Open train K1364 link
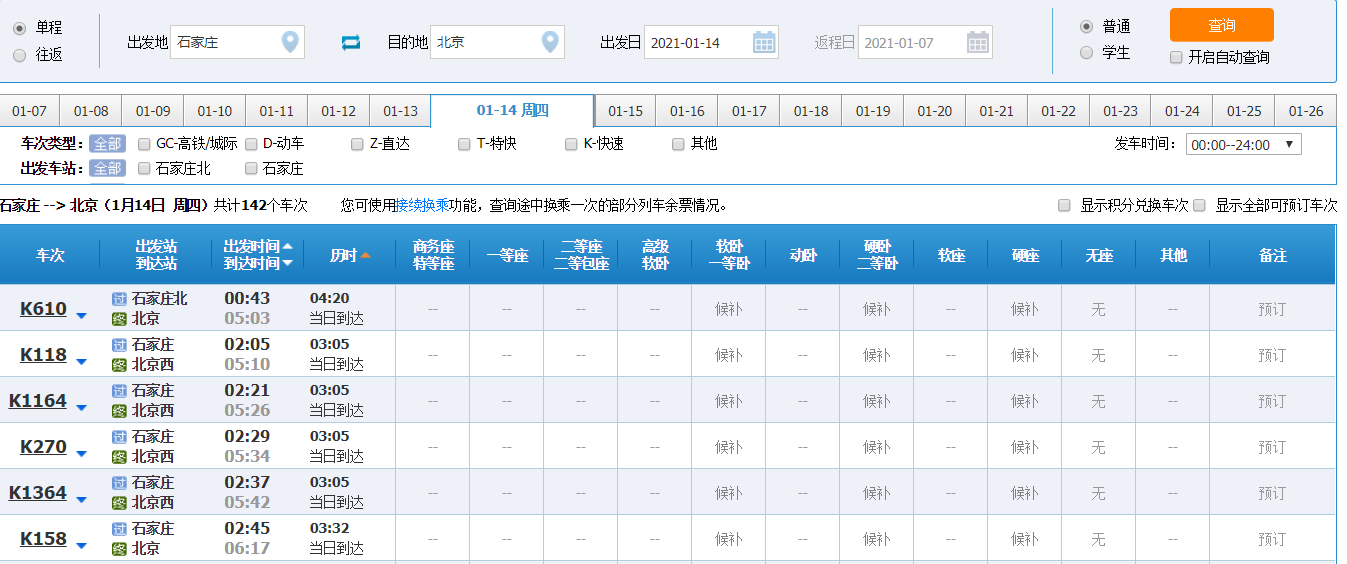Image resolution: width=1347 pixels, height=564 pixels. [x=38, y=493]
